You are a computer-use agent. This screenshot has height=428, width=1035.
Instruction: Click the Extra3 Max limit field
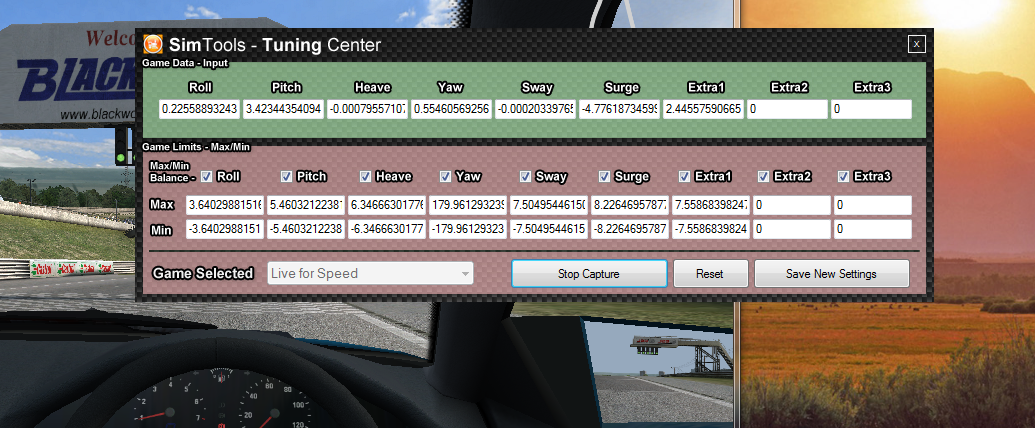pyautogui.click(x=873, y=205)
